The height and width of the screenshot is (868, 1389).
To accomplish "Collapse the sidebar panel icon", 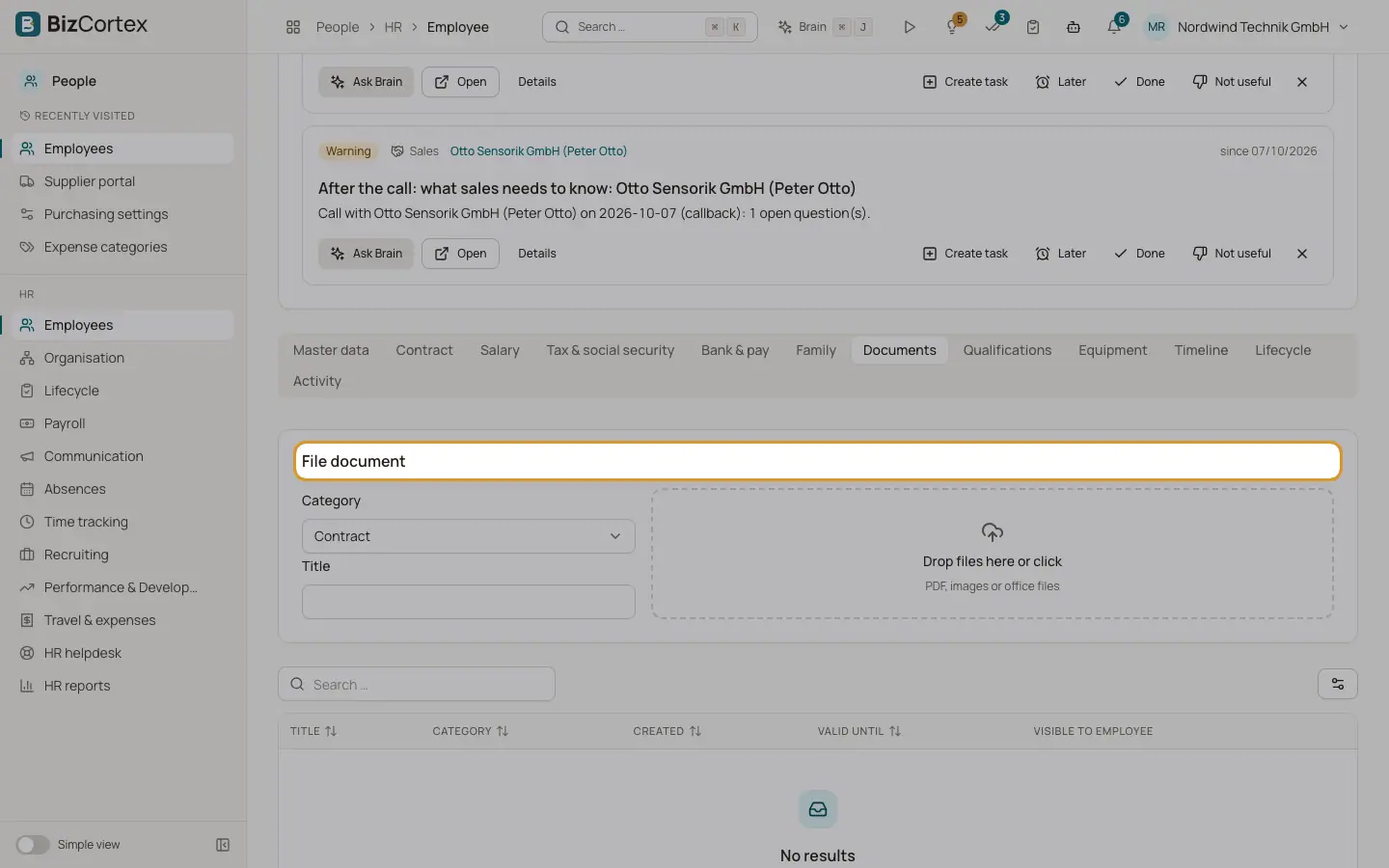I will pyautogui.click(x=223, y=845).
